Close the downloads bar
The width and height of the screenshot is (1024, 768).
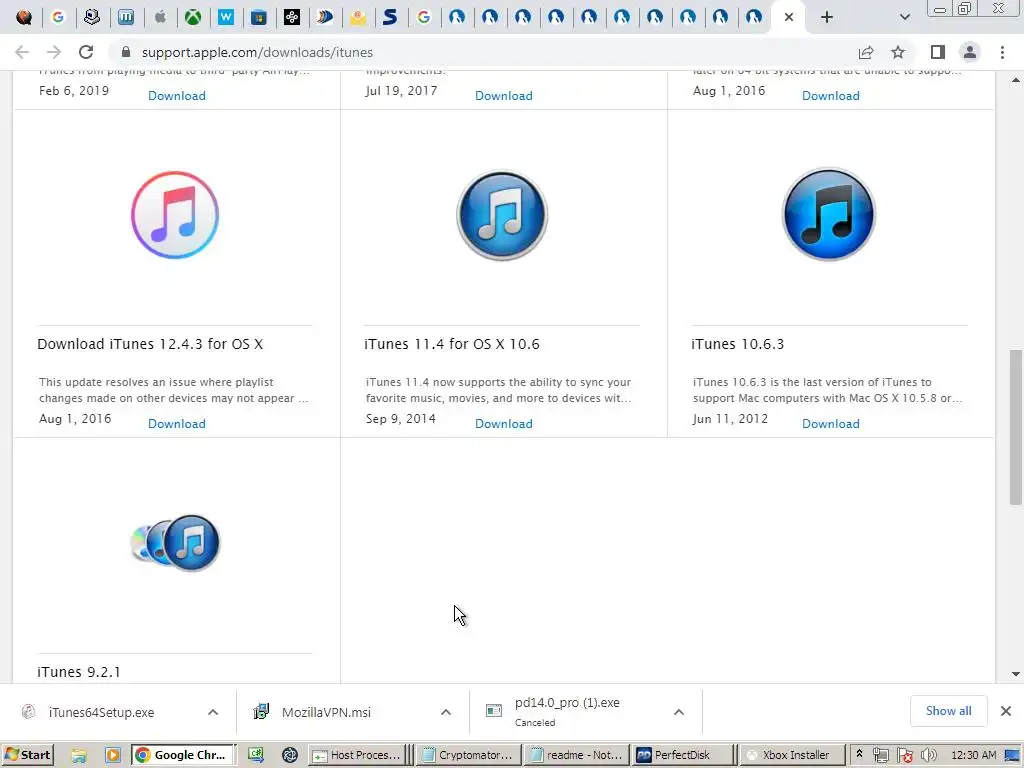[x=1006, y=711]
